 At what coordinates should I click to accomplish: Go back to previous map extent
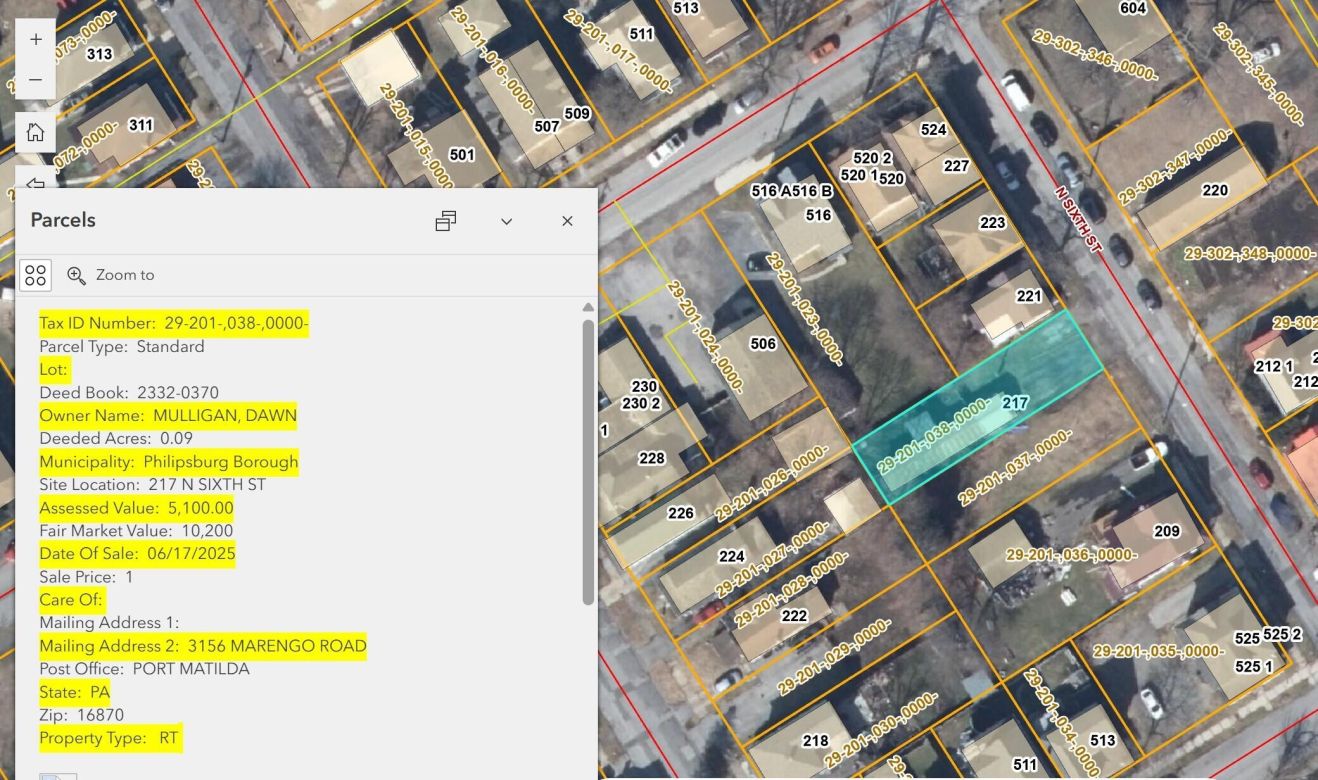pyautogui.click(x=36, y=182)
